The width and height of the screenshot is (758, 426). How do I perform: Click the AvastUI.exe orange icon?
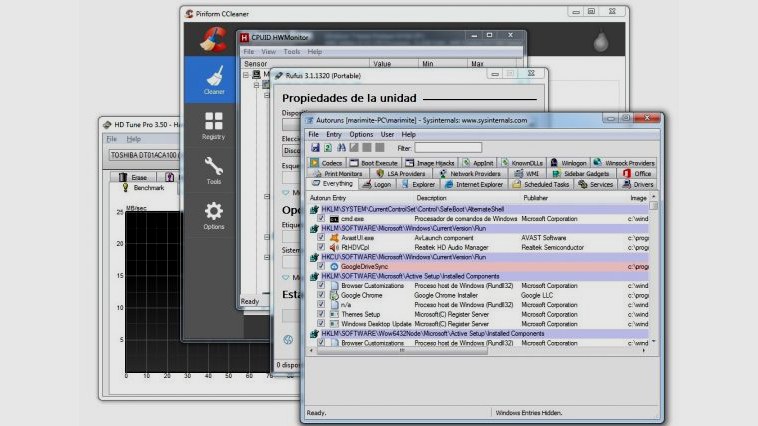pyautogui.click(x=334, y=238)
